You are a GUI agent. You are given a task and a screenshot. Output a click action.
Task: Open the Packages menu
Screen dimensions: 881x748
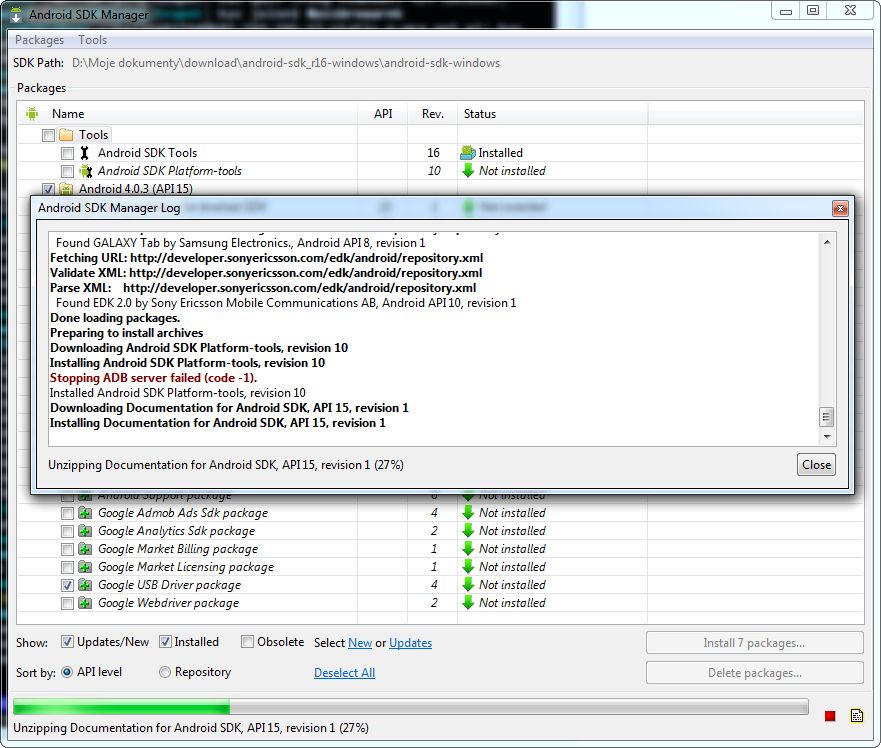tap(39, 40)
